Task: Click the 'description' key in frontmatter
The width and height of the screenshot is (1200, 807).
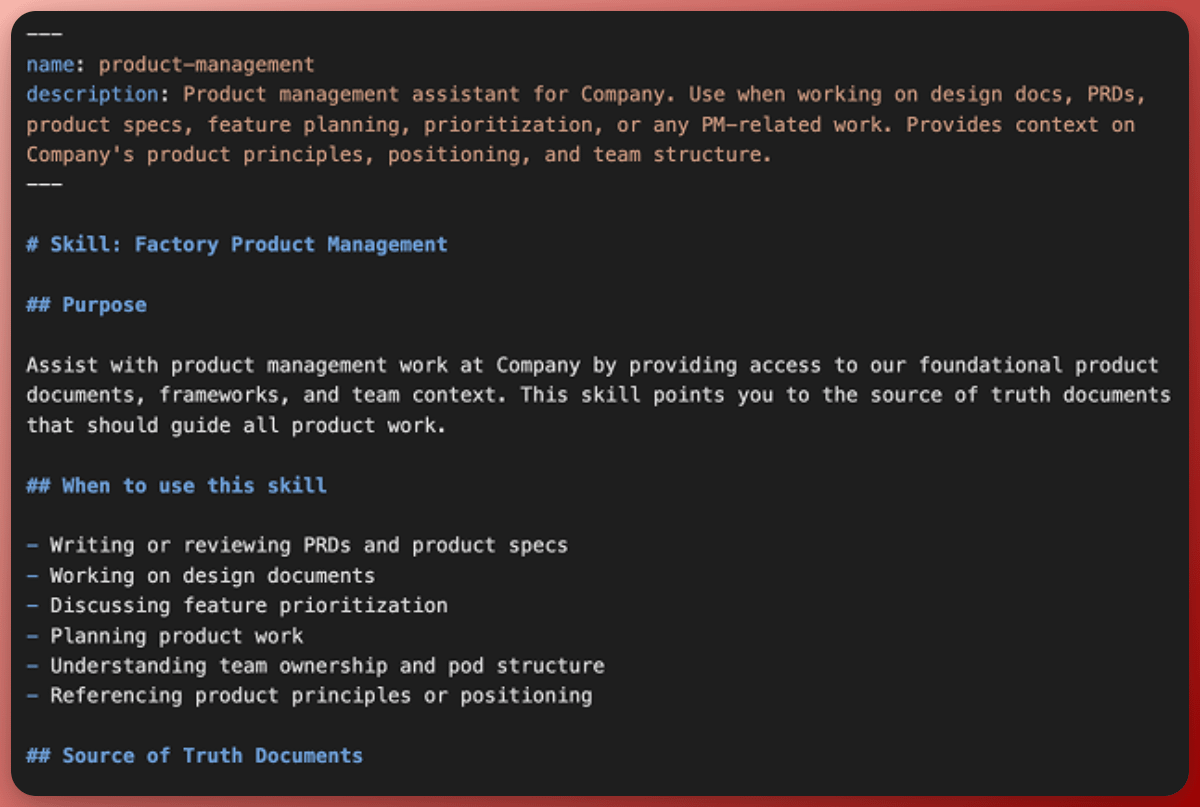Action: pos(92,95)
